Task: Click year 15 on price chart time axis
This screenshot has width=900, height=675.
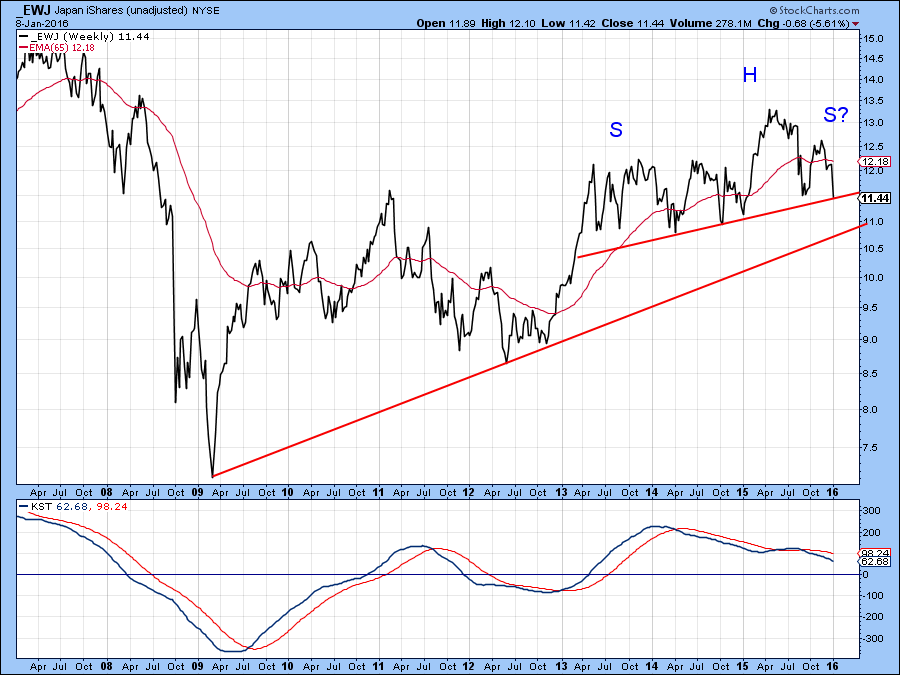Action: coord(742,492)
